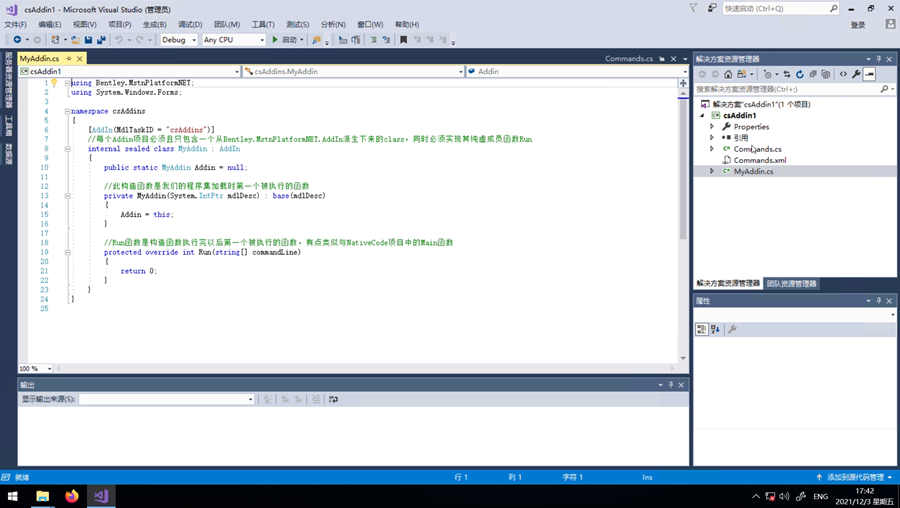Pin the Properties panel with pushpin
The height and width of the screenshot is (508, 900).
coord(879,300)
